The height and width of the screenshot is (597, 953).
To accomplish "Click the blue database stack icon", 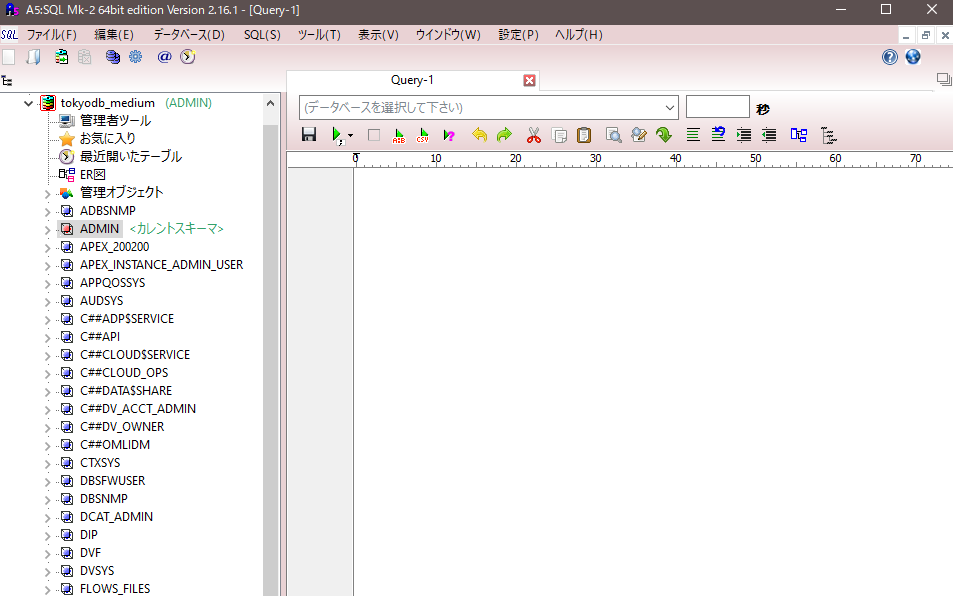I will click(113, 57).
